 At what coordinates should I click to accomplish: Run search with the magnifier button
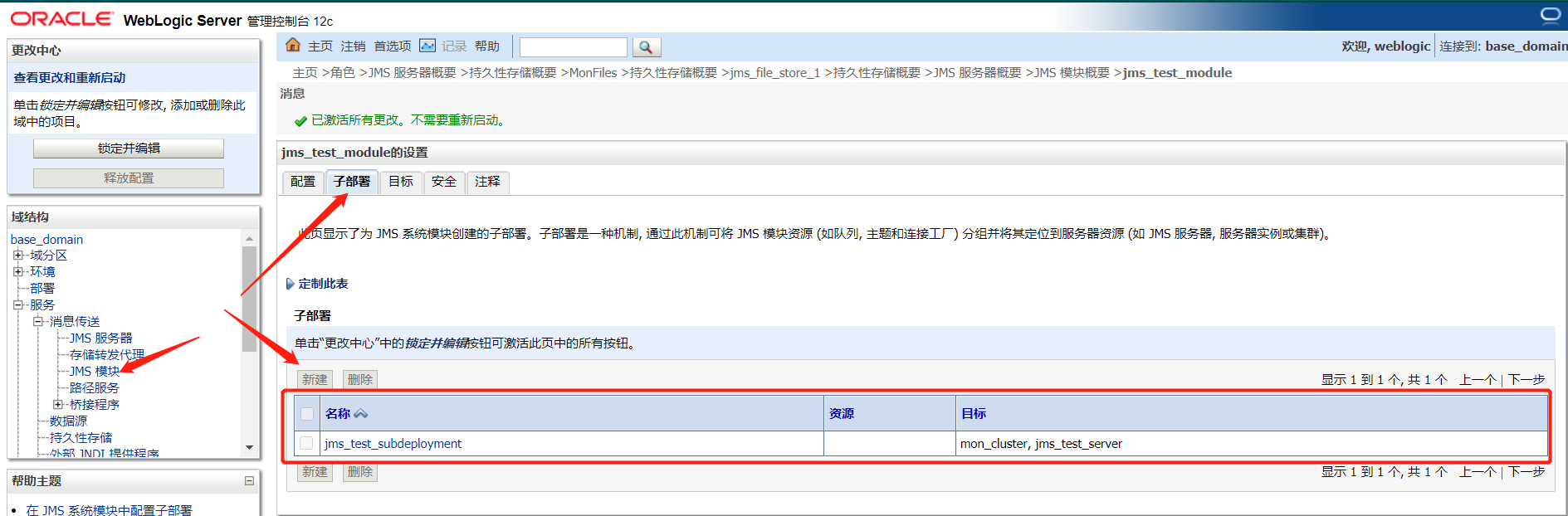(647, 47)
